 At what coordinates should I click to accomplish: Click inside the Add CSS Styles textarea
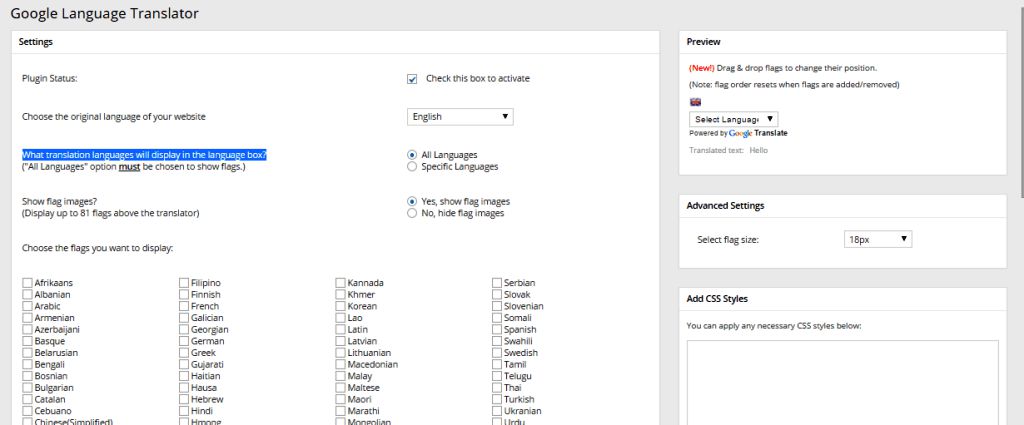842,380
